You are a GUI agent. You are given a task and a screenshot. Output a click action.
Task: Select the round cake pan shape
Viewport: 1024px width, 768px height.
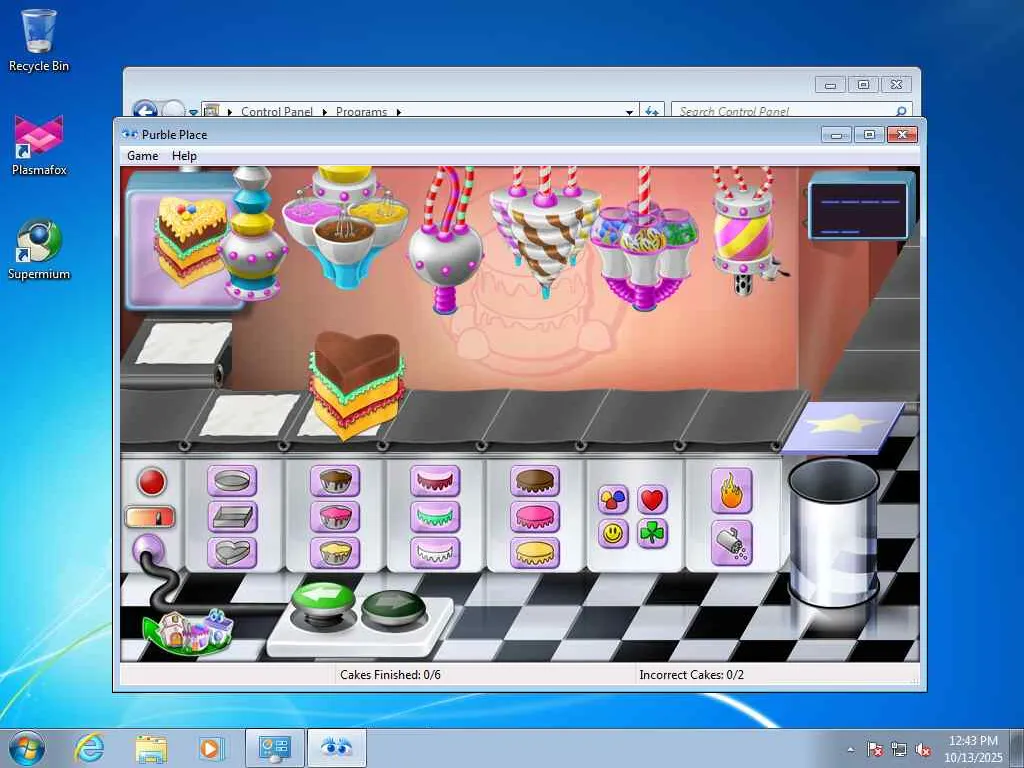[x=232, y=481]
